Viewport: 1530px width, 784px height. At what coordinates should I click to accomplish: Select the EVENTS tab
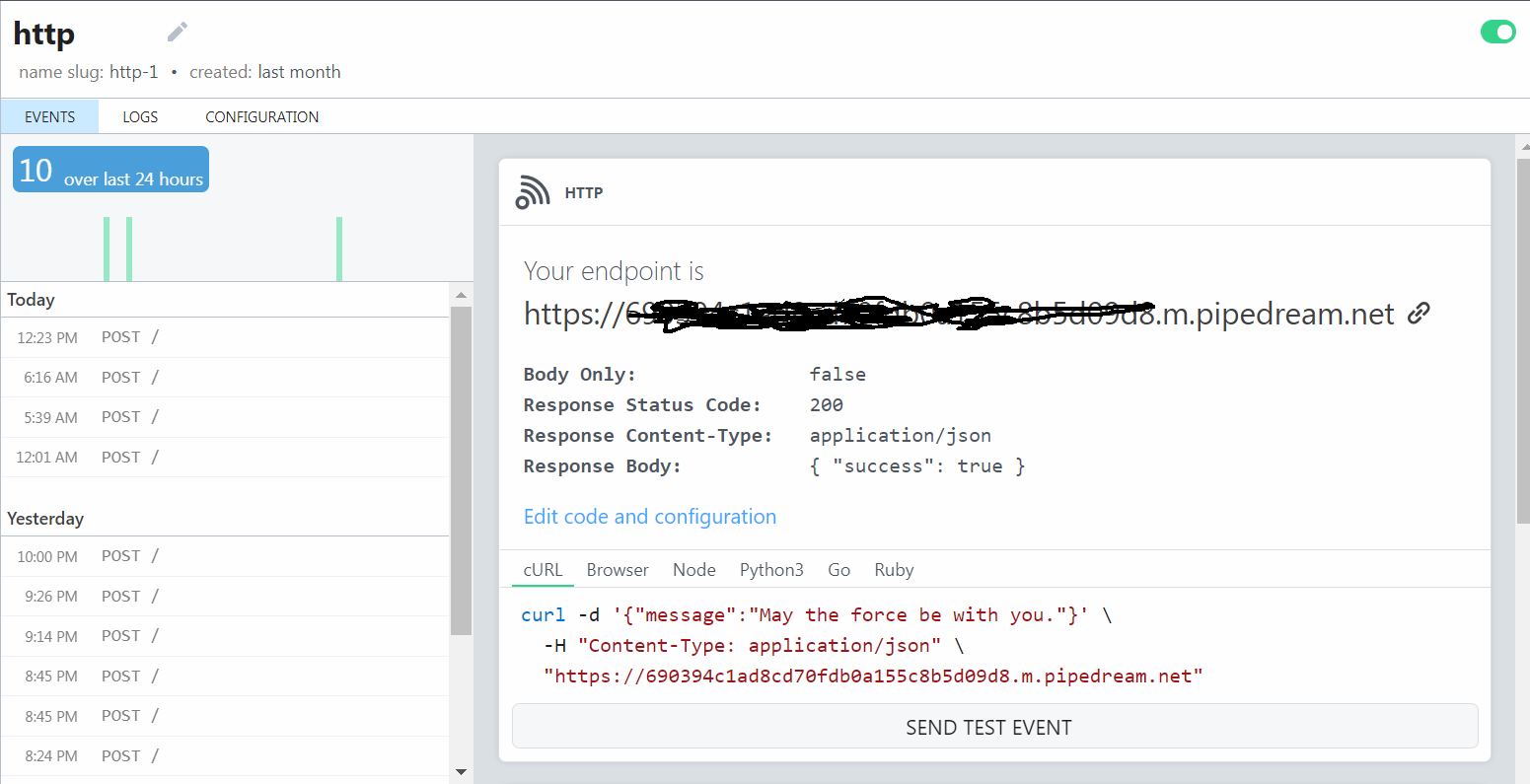(49, 116)
